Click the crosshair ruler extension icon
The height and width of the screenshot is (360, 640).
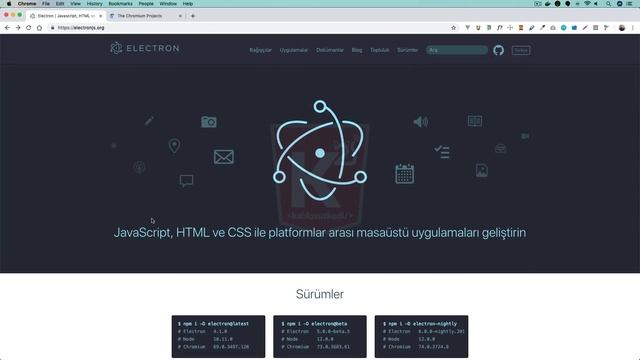(510, 28)
